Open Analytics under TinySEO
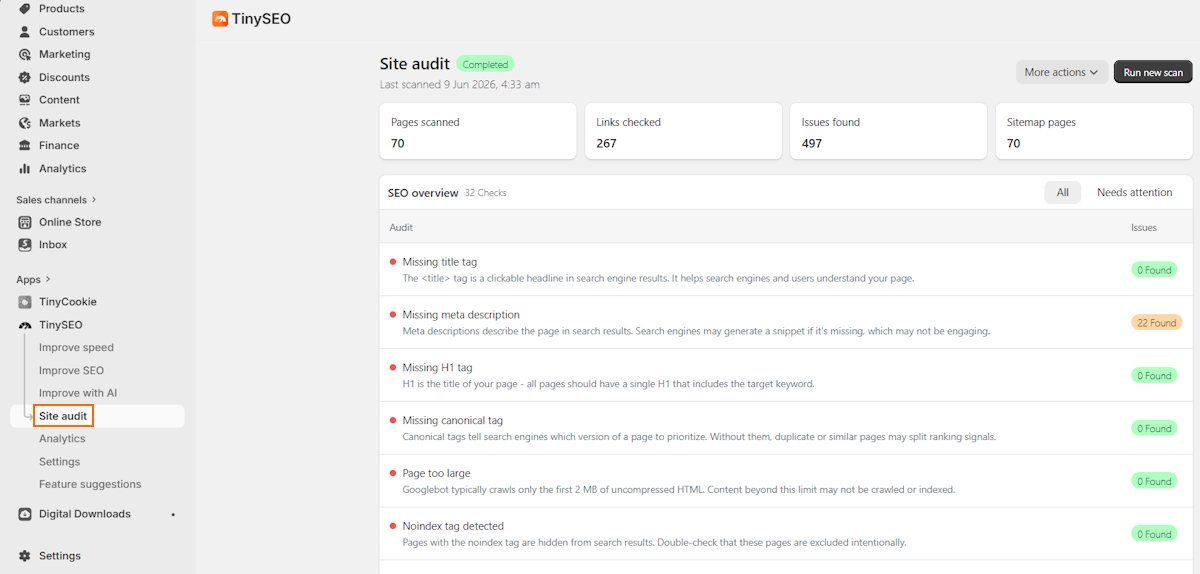The image size is (1200, 574). coord(62,439)
